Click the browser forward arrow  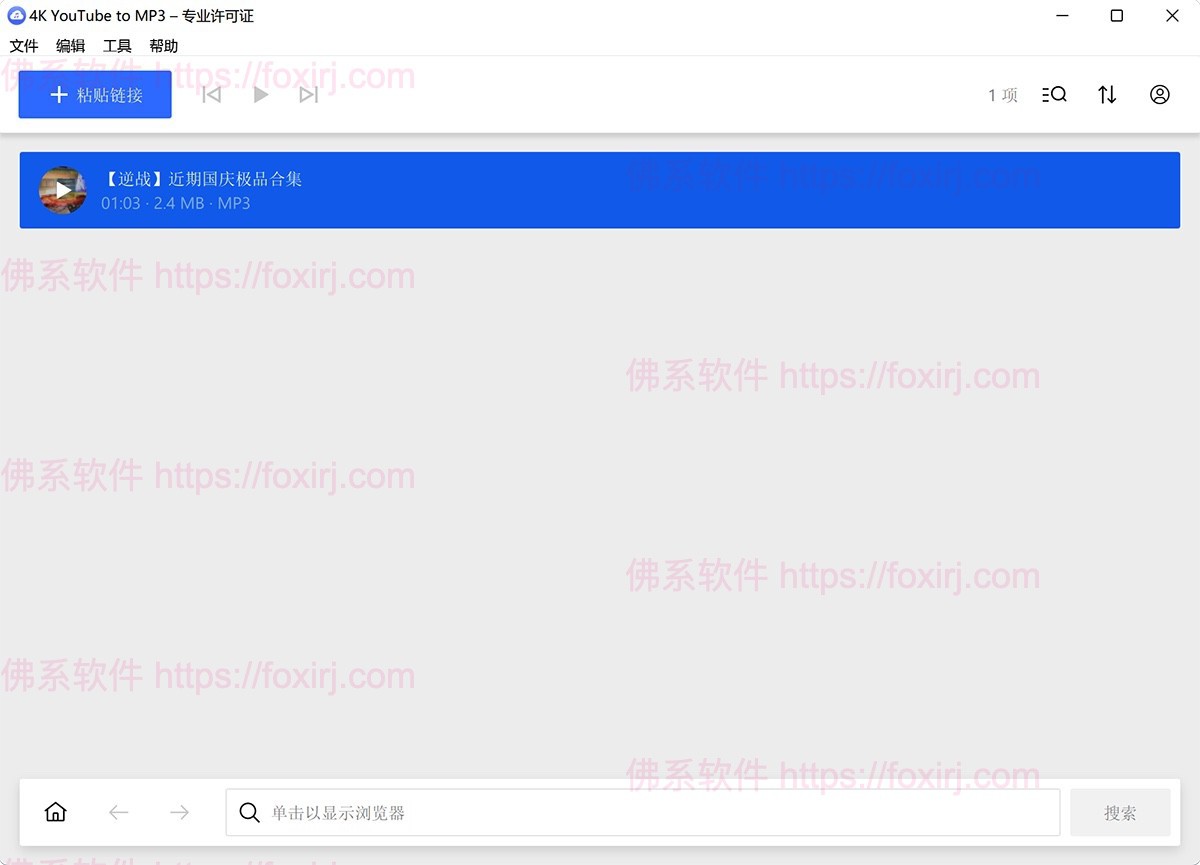(x=178, y=812)
